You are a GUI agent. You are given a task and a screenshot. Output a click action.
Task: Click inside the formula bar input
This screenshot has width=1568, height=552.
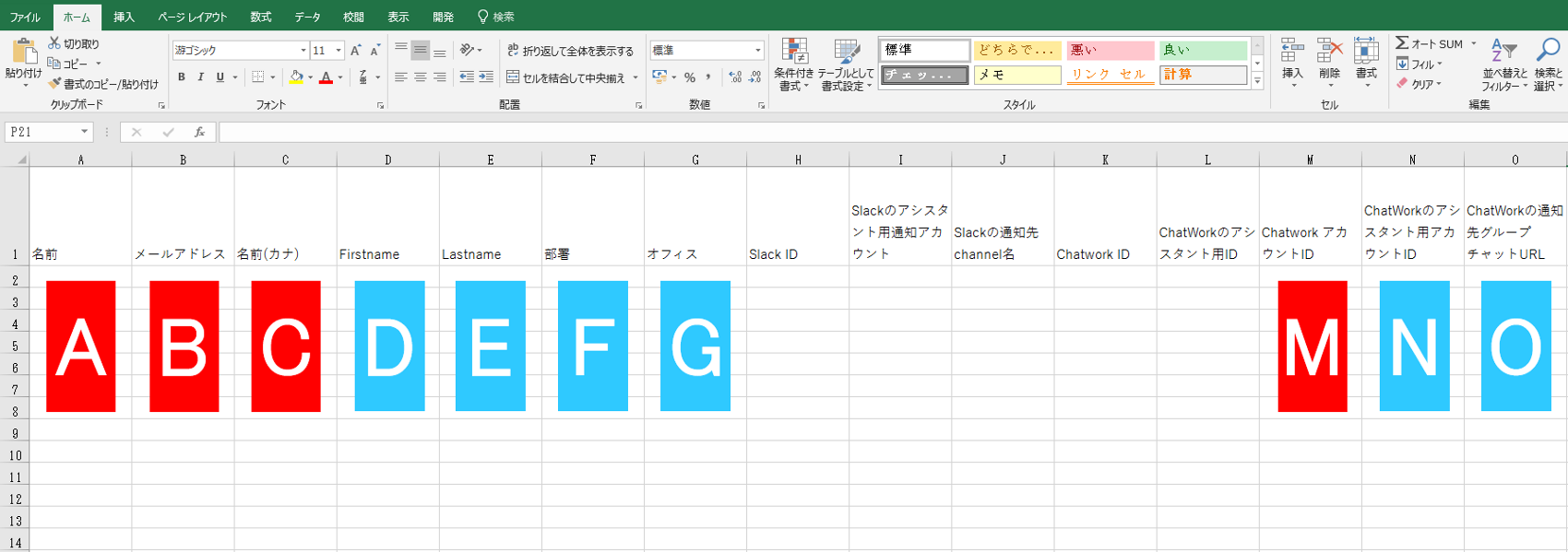click(x=893, y=133)
